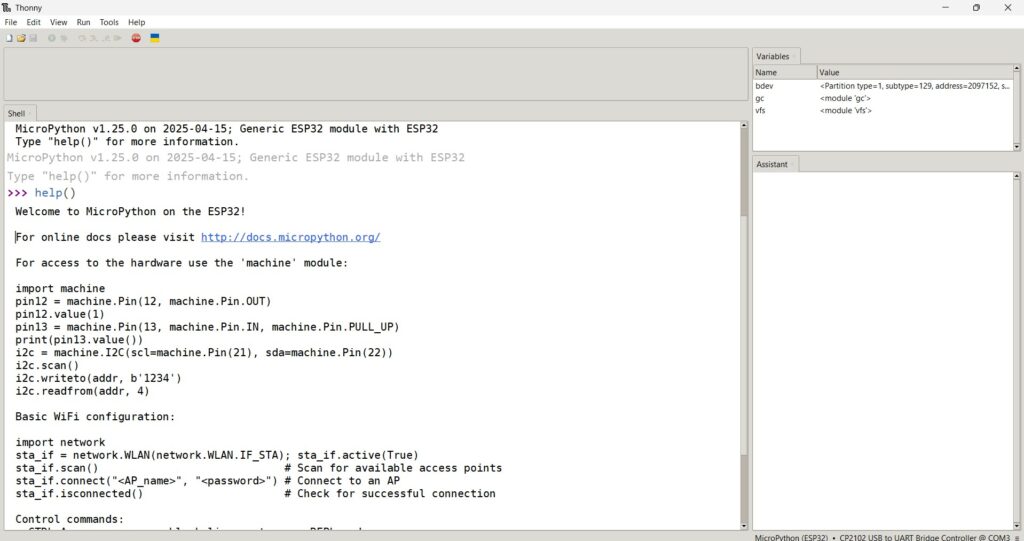Screen dimensions: 1024x541
Task: Click the "i2c.writeto(addr, b'1234')" line
Action: pos(99,378)
